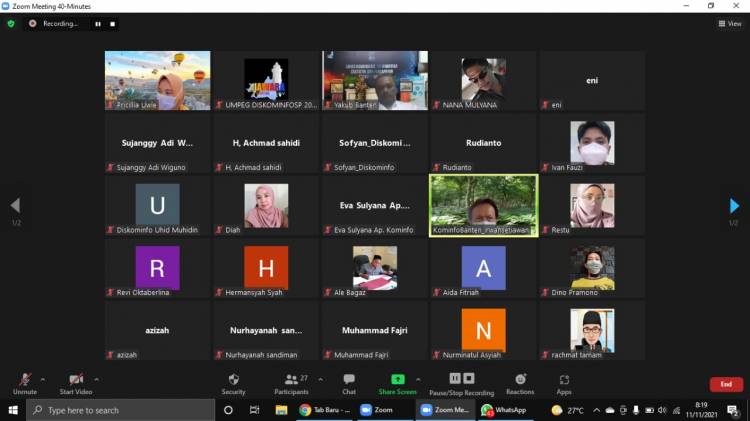Screen dimensions: 750x421
Task: Go to next gallery page arrow
Action: tap(734, 206)
